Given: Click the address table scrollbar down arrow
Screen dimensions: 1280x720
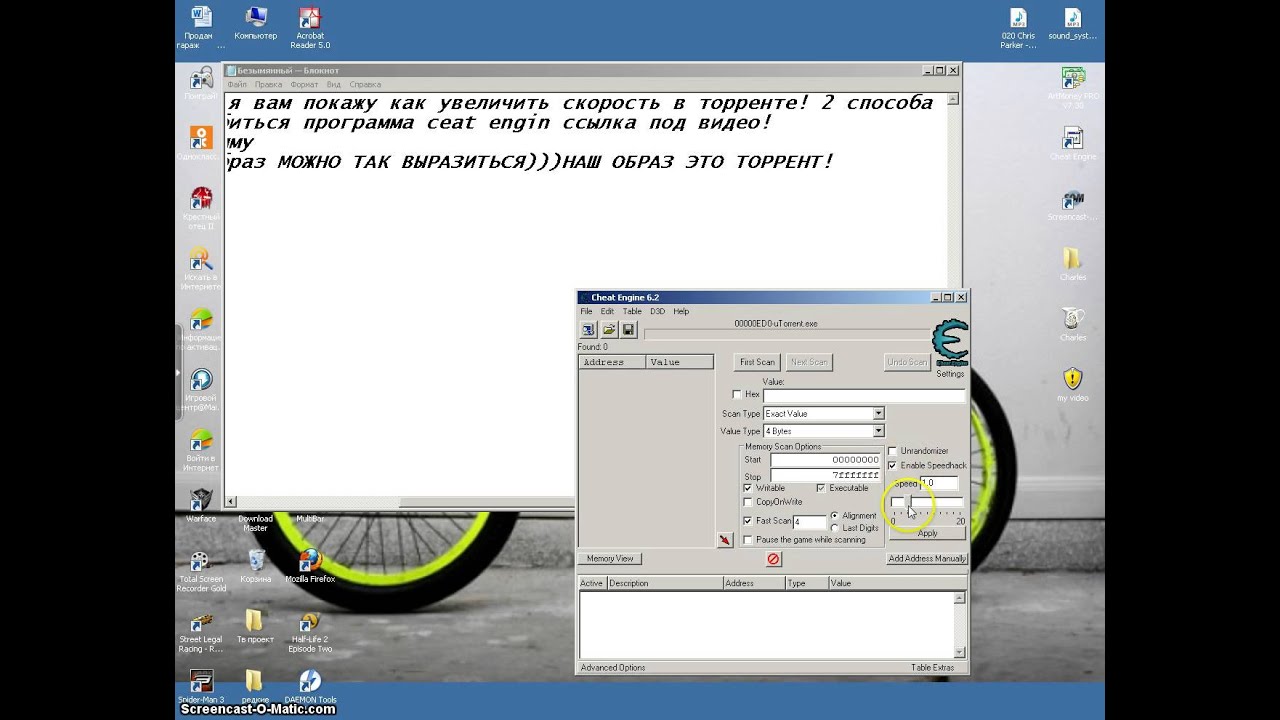Looking at the screenshot, I should pos(960,650).
